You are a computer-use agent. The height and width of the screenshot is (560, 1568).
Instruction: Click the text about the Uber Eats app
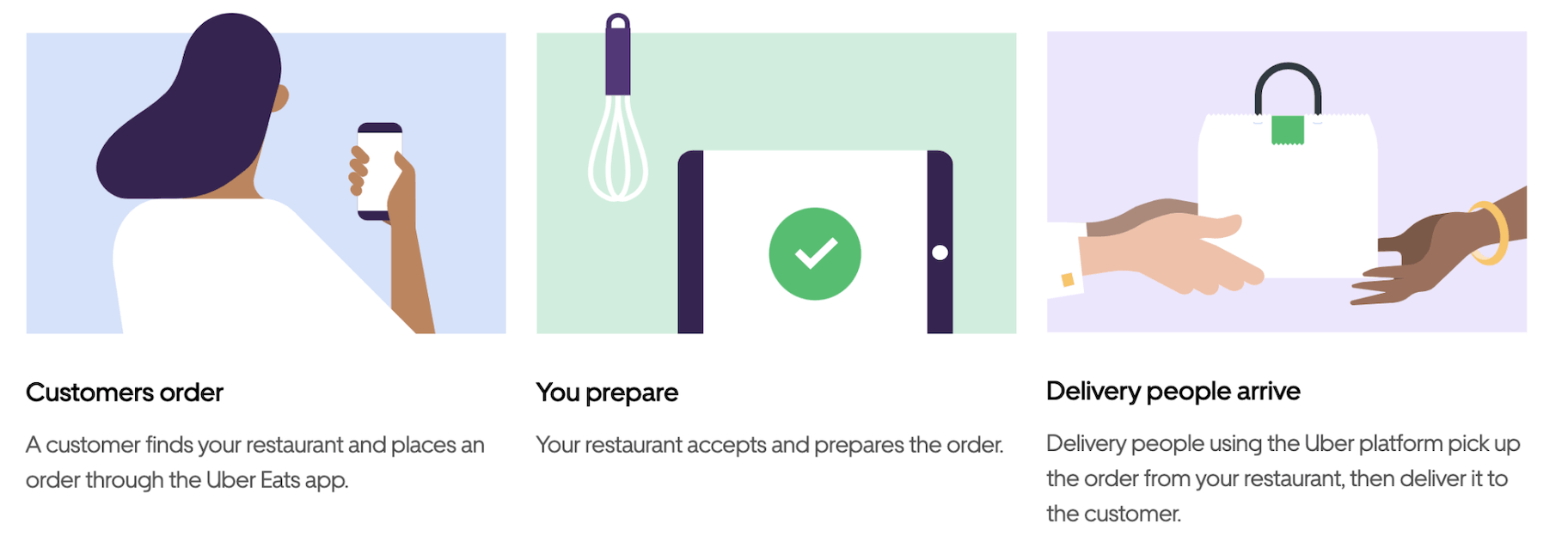coord(255,462)
